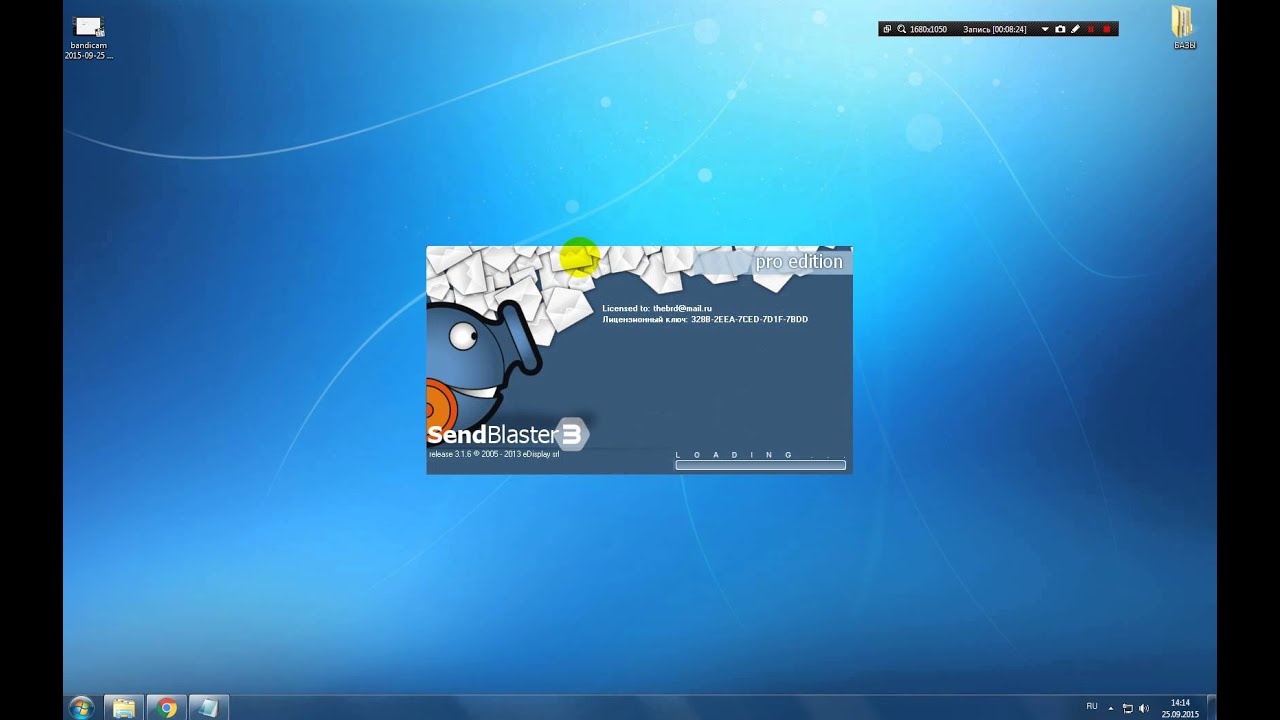Open the Windows Start menu
The height and width of the screenshot is (720, 1280).
(82, 708)
